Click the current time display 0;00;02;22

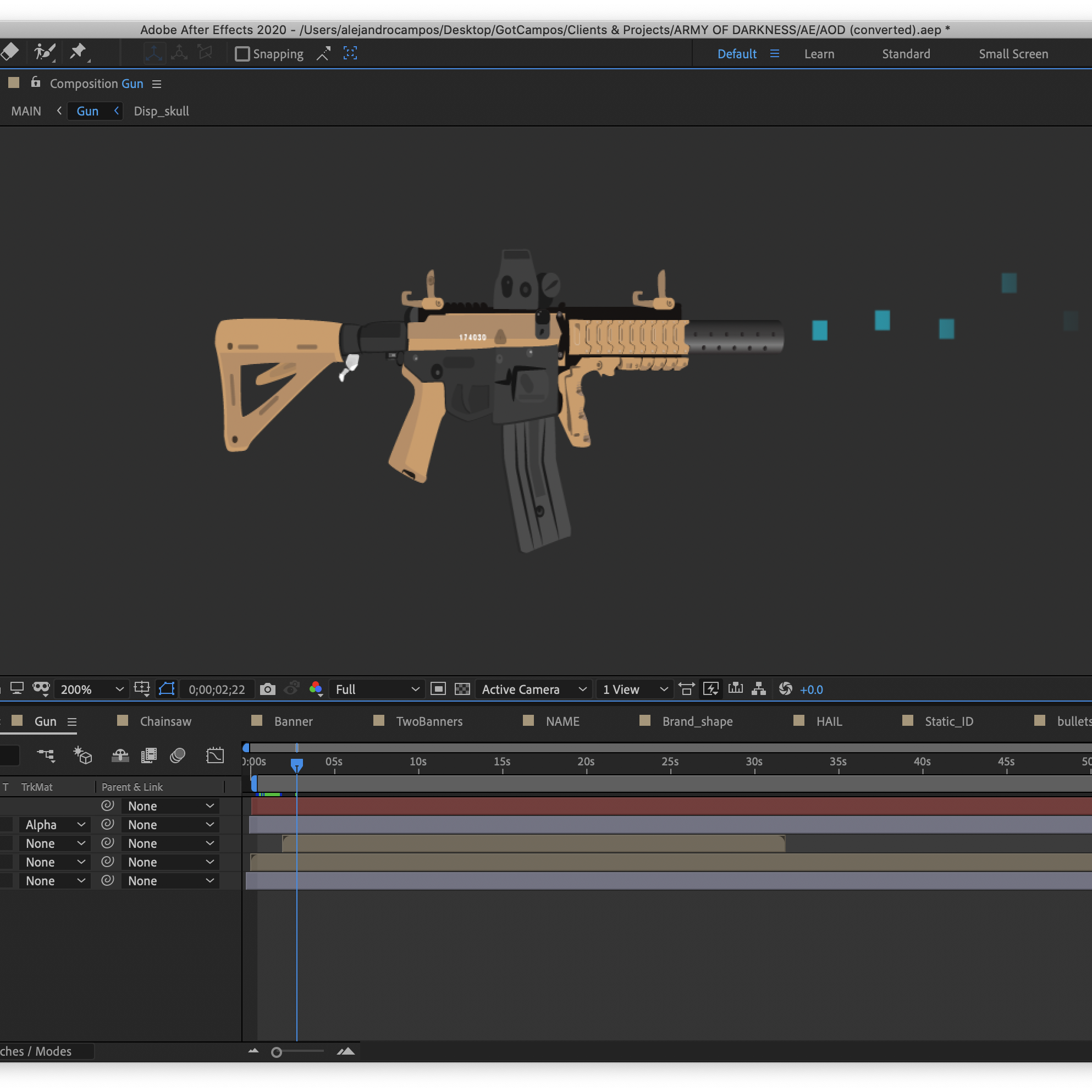(x=217, y=690)
